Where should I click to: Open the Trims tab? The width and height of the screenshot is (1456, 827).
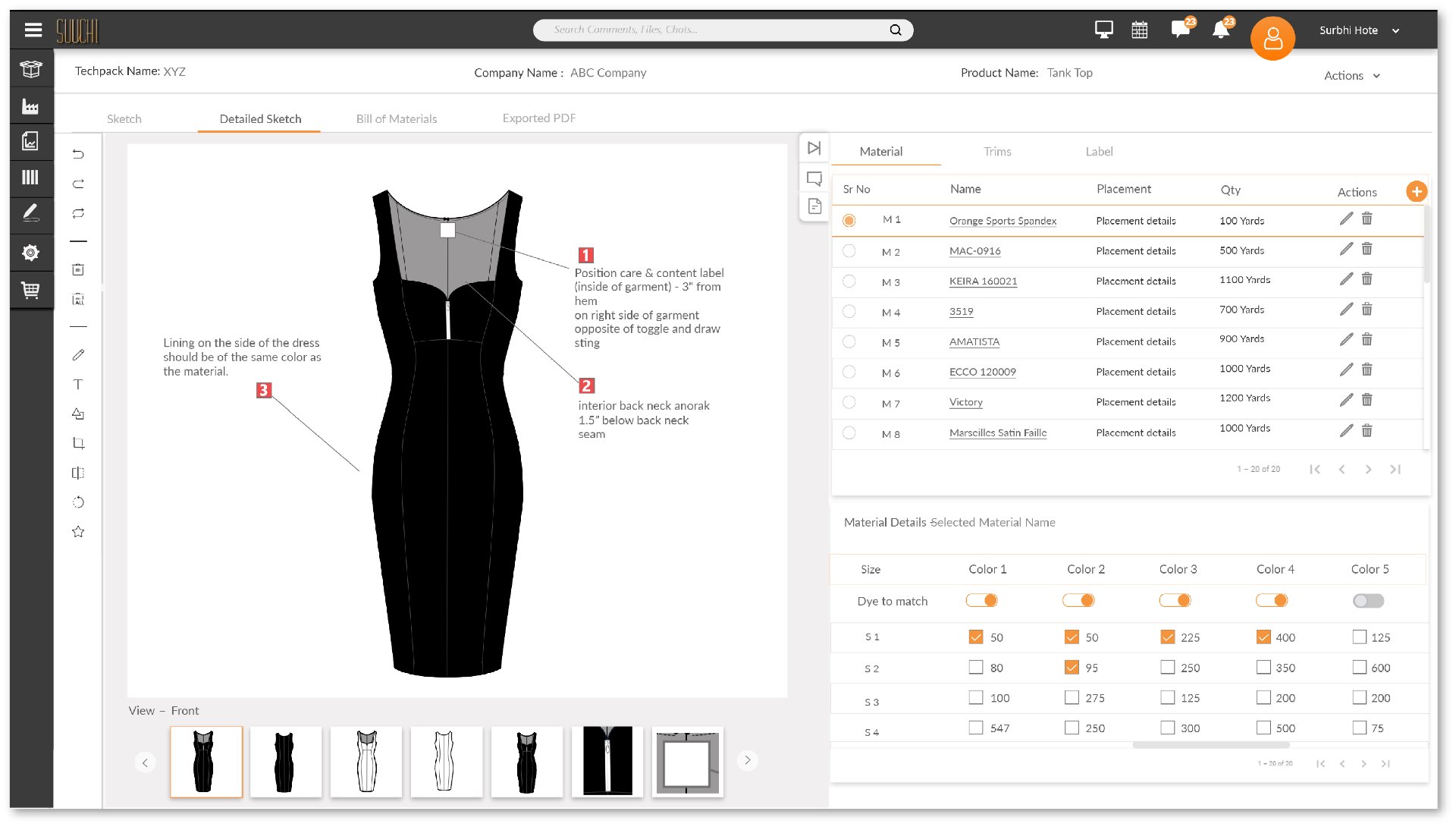(x=997, y=151)
